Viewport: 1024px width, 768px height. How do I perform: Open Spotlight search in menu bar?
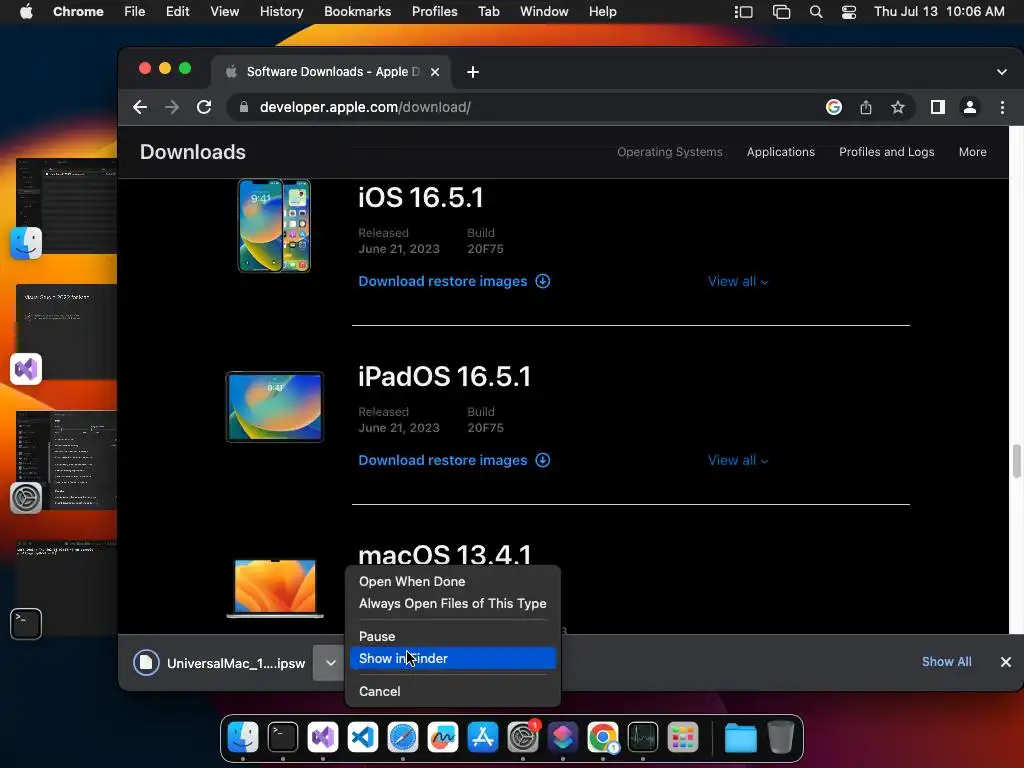[x=816, y=12]
